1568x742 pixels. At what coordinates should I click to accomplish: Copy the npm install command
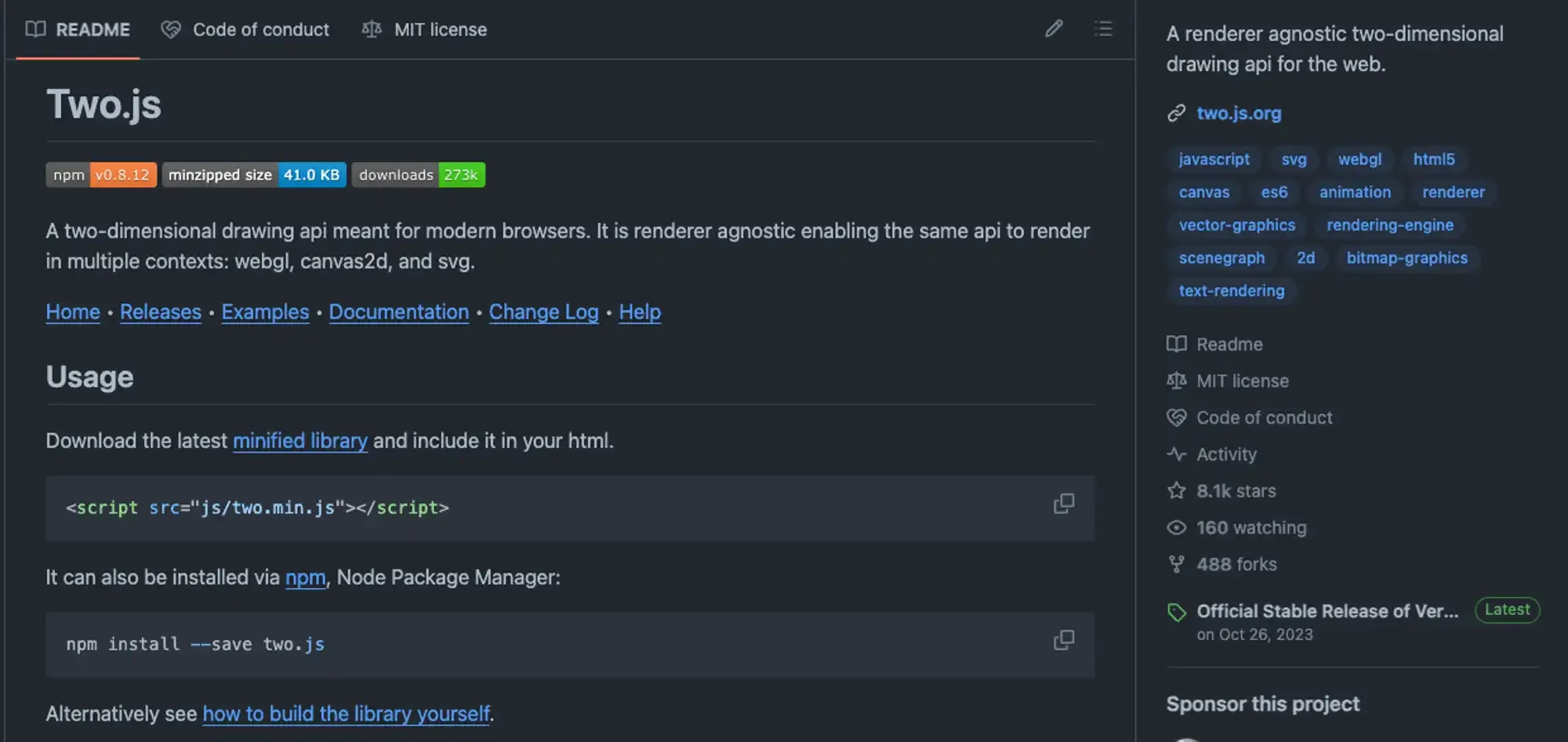point(1063,640)
